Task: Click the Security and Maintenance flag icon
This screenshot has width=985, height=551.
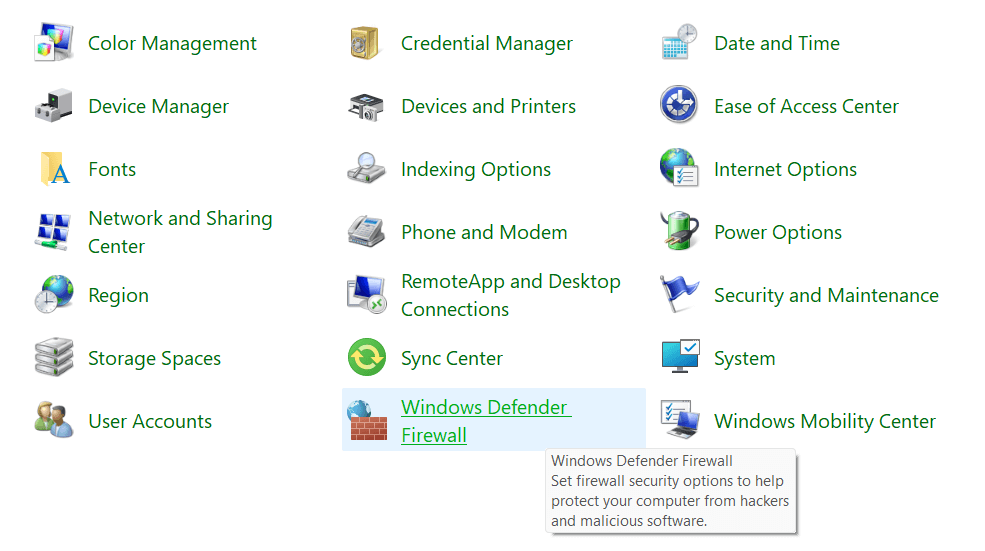Action: click(679, 293)
